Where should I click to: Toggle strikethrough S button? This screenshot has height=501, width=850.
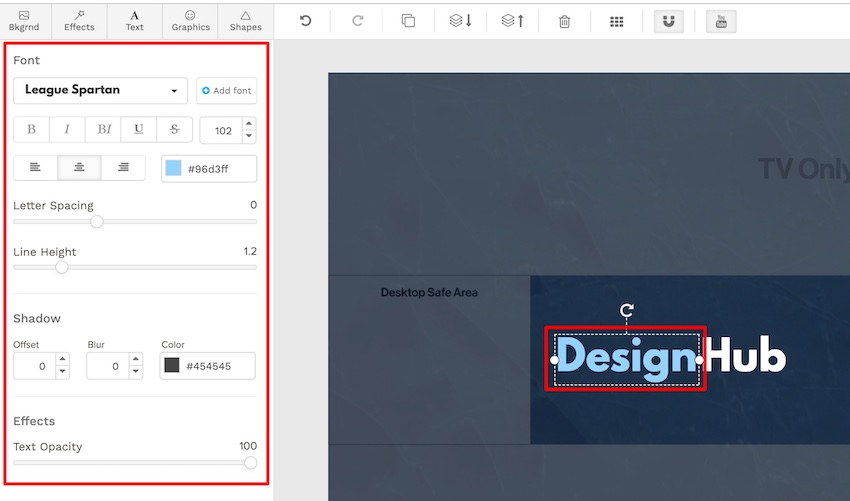point(174,129)
